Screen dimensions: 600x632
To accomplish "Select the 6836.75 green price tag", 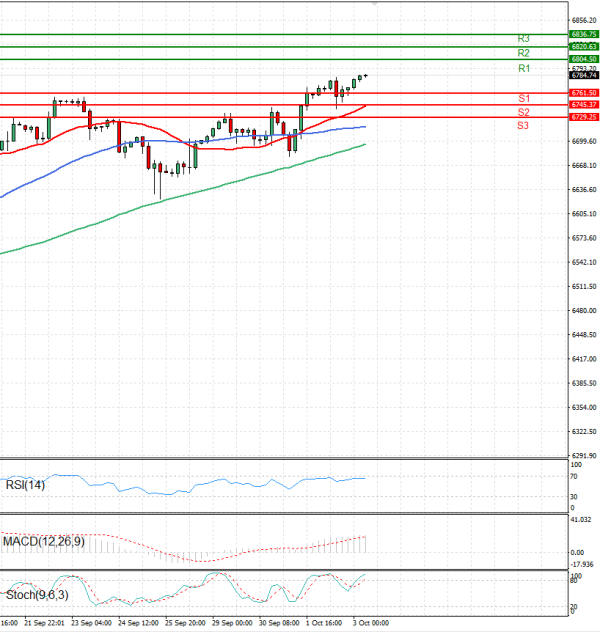I will pos(583,34).
